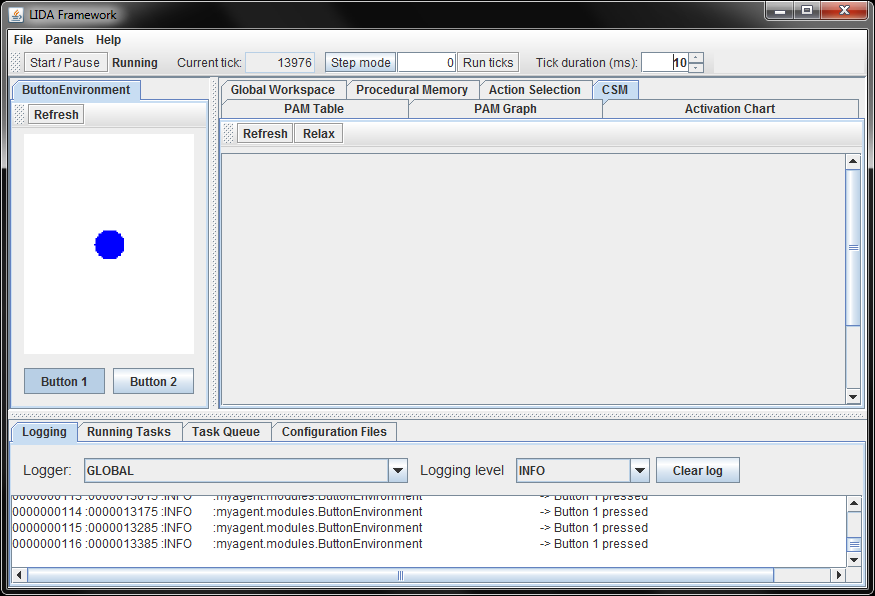
Task: Click Relax in the CSM toolbar
Action: (x=318, y=134)
